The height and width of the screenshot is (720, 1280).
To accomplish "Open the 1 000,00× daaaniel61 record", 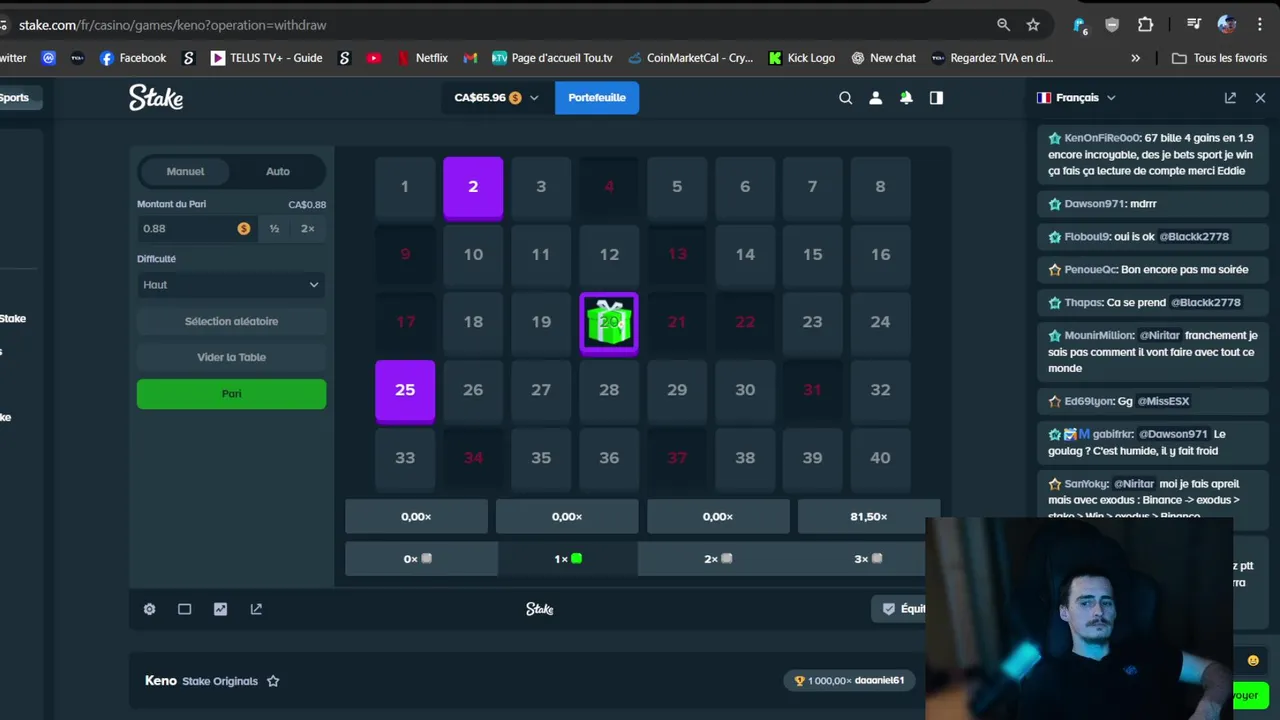I will [x=849, y=681].
